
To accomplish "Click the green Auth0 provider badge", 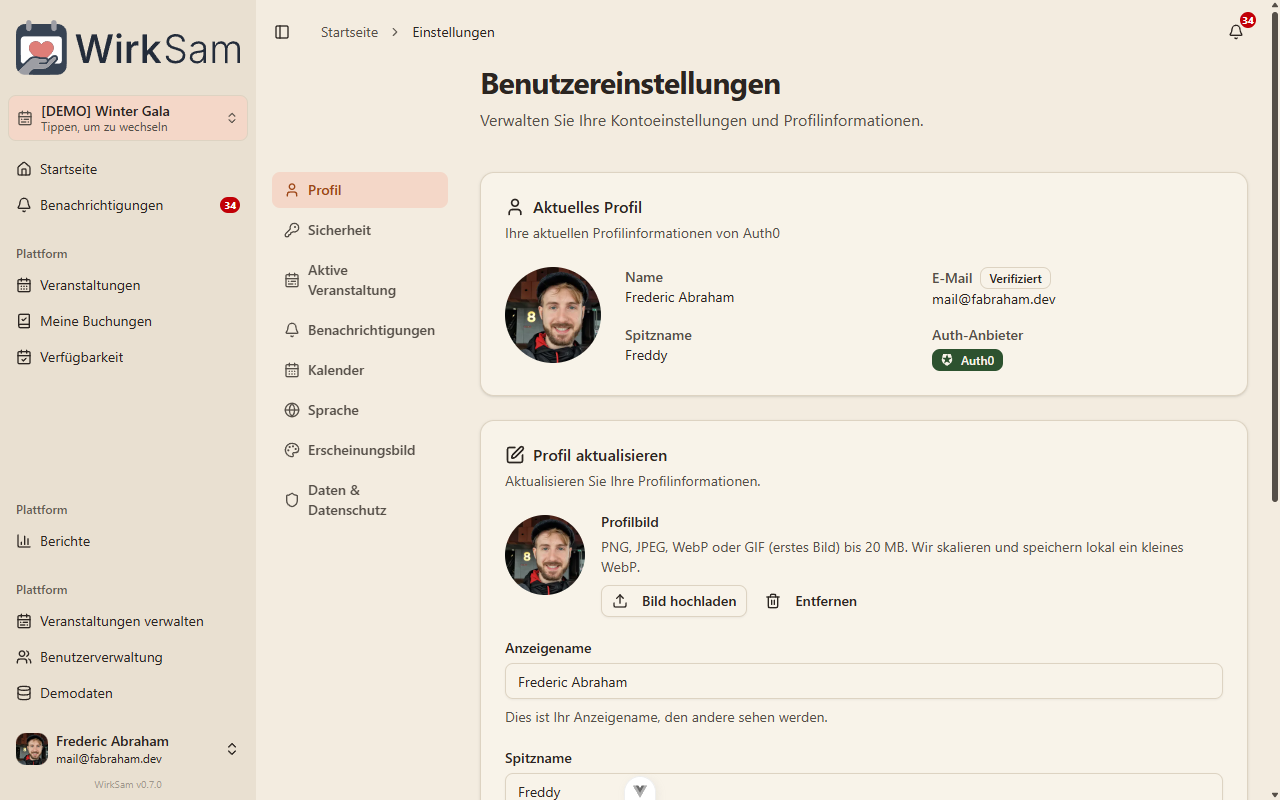I will pyautogui.click(x=967, y=360).
